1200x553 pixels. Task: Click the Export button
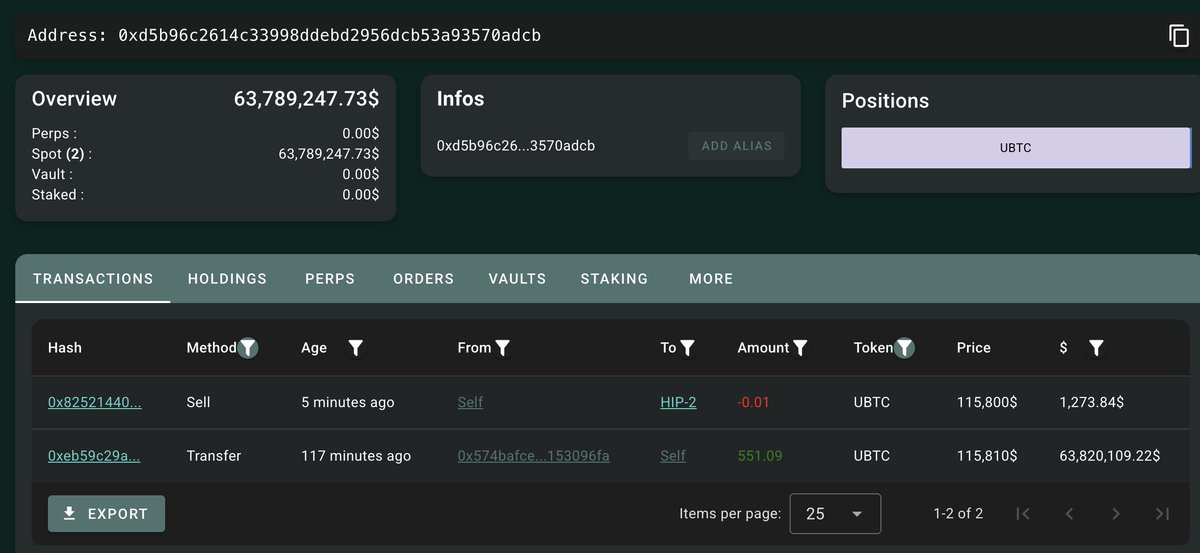click(106, 514)
